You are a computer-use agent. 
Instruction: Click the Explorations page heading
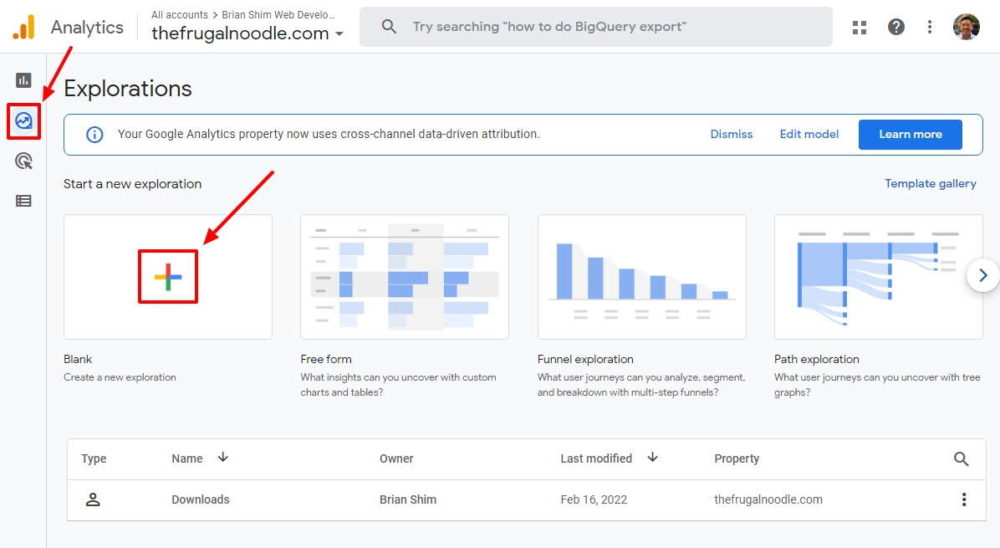coord(128,89)
